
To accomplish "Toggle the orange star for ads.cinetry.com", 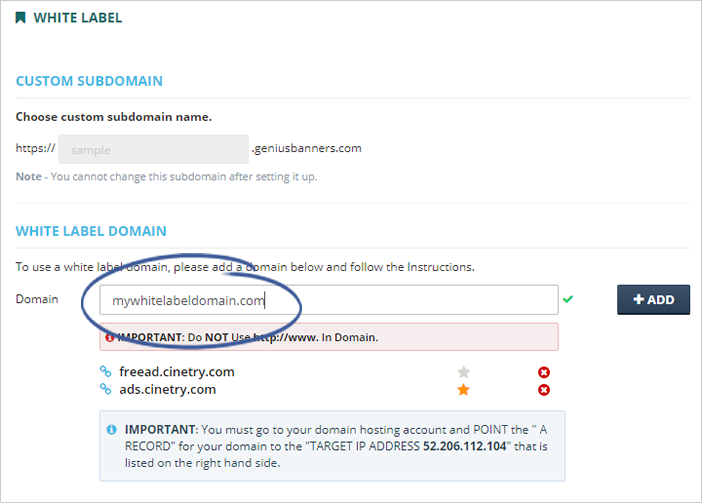I will (463, 390).
